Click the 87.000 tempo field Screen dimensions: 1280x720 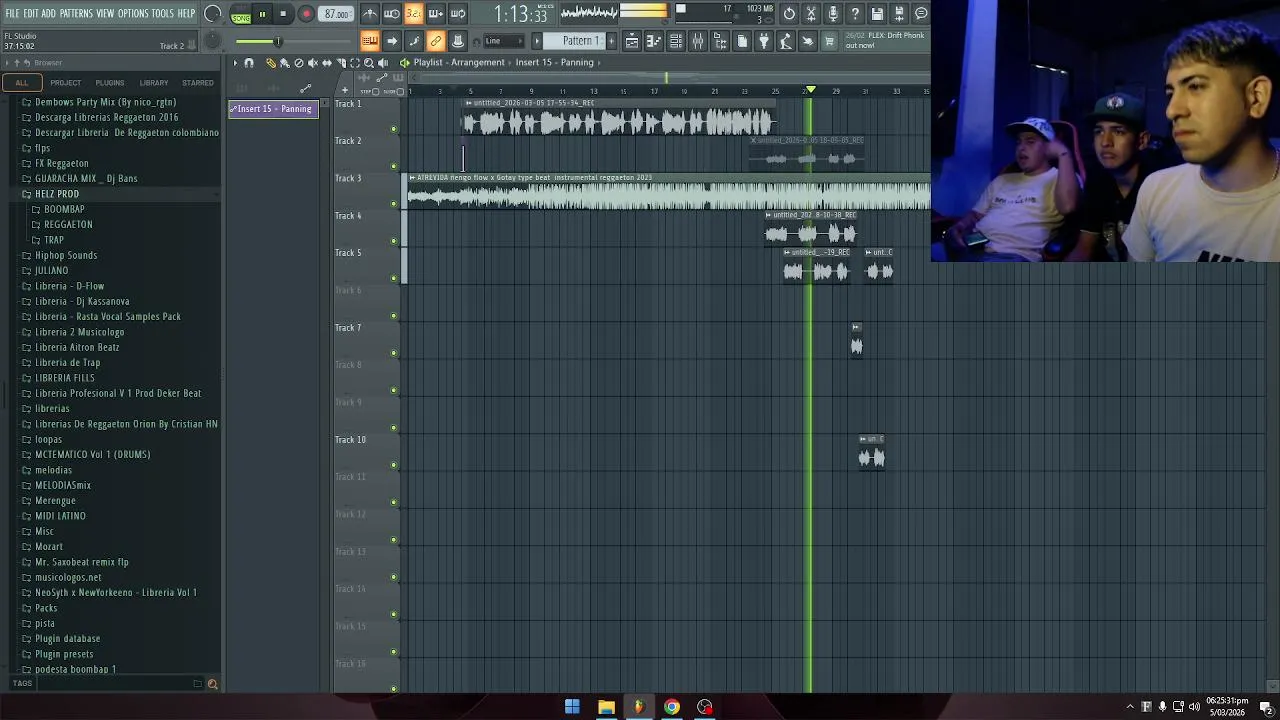tap(336, 14)
